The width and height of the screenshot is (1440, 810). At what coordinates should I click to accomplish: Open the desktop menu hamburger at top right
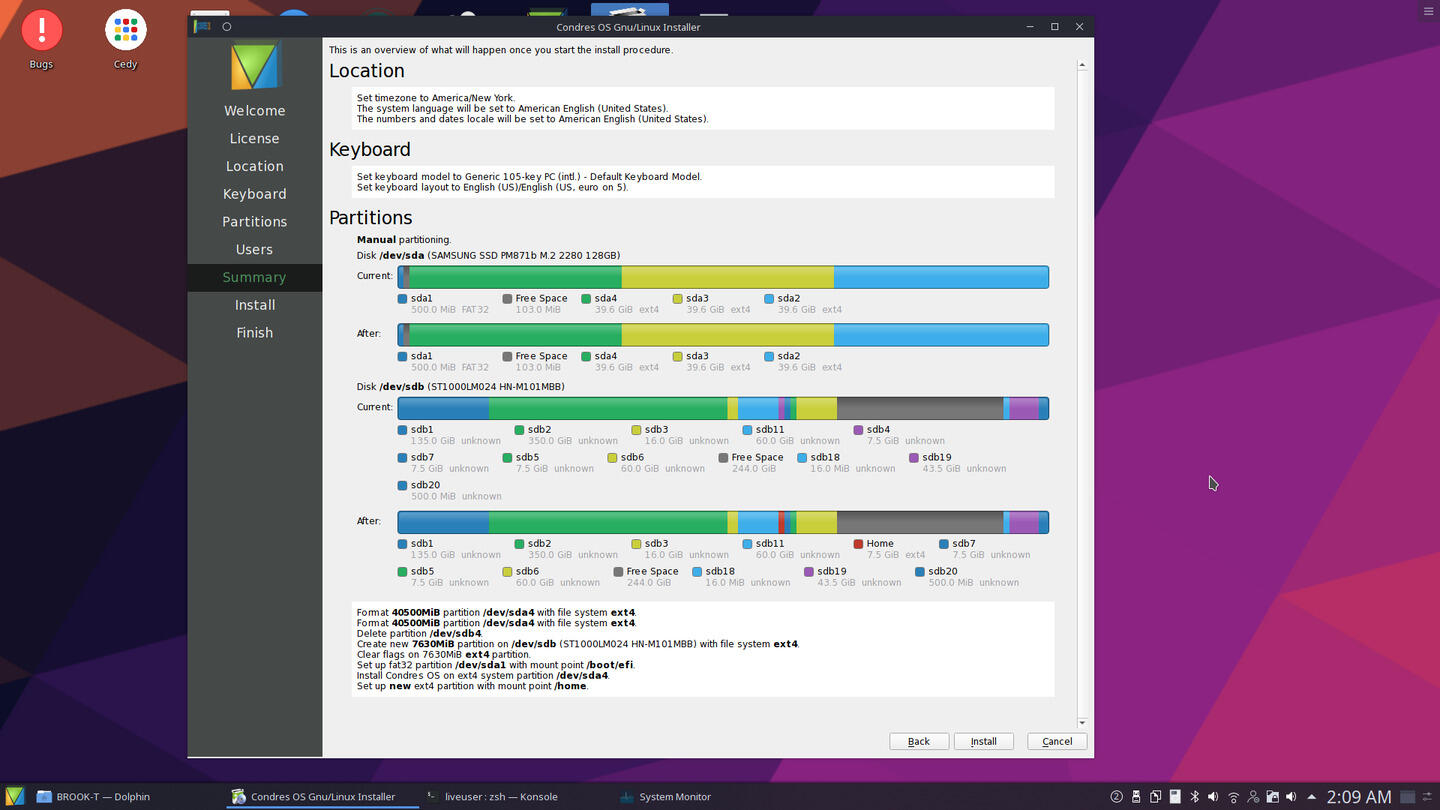coord(1426,10)
